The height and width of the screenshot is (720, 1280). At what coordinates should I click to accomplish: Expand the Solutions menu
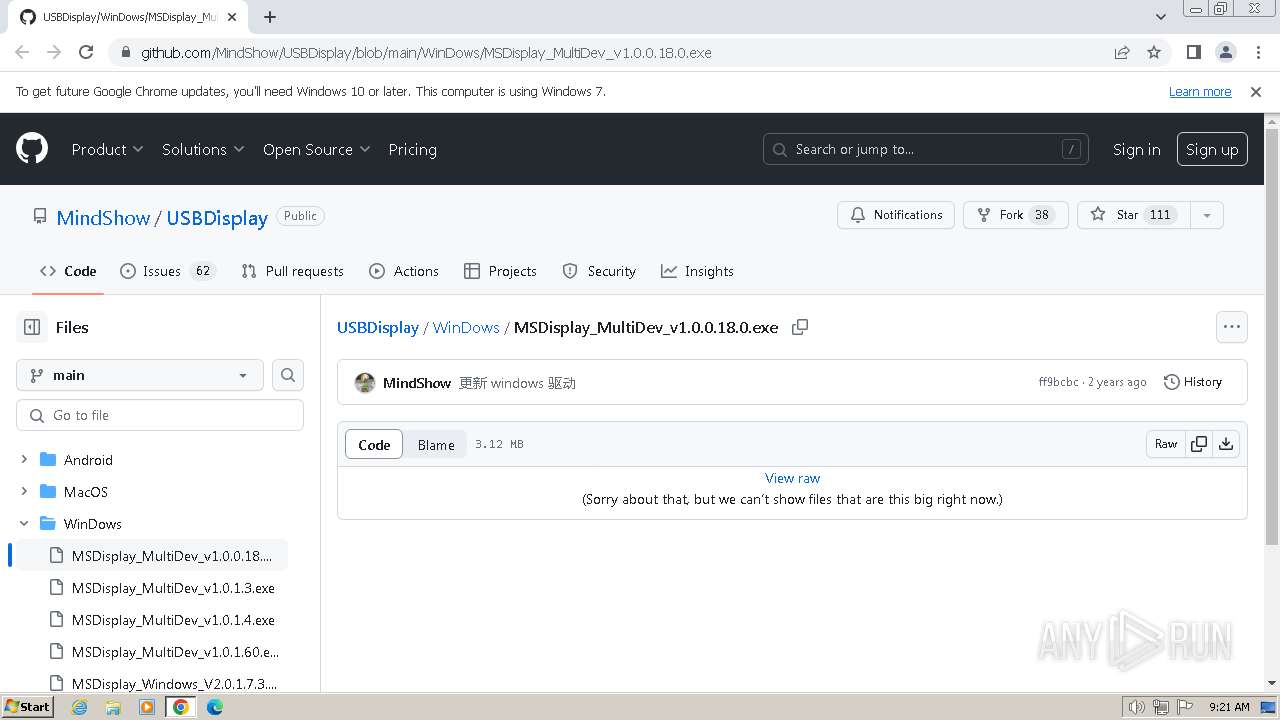(203, 149)
